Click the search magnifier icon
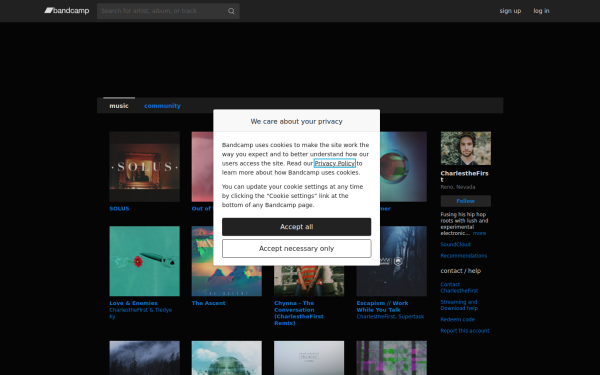The height and width of the screenshot is (375, 600). point(231,11)
